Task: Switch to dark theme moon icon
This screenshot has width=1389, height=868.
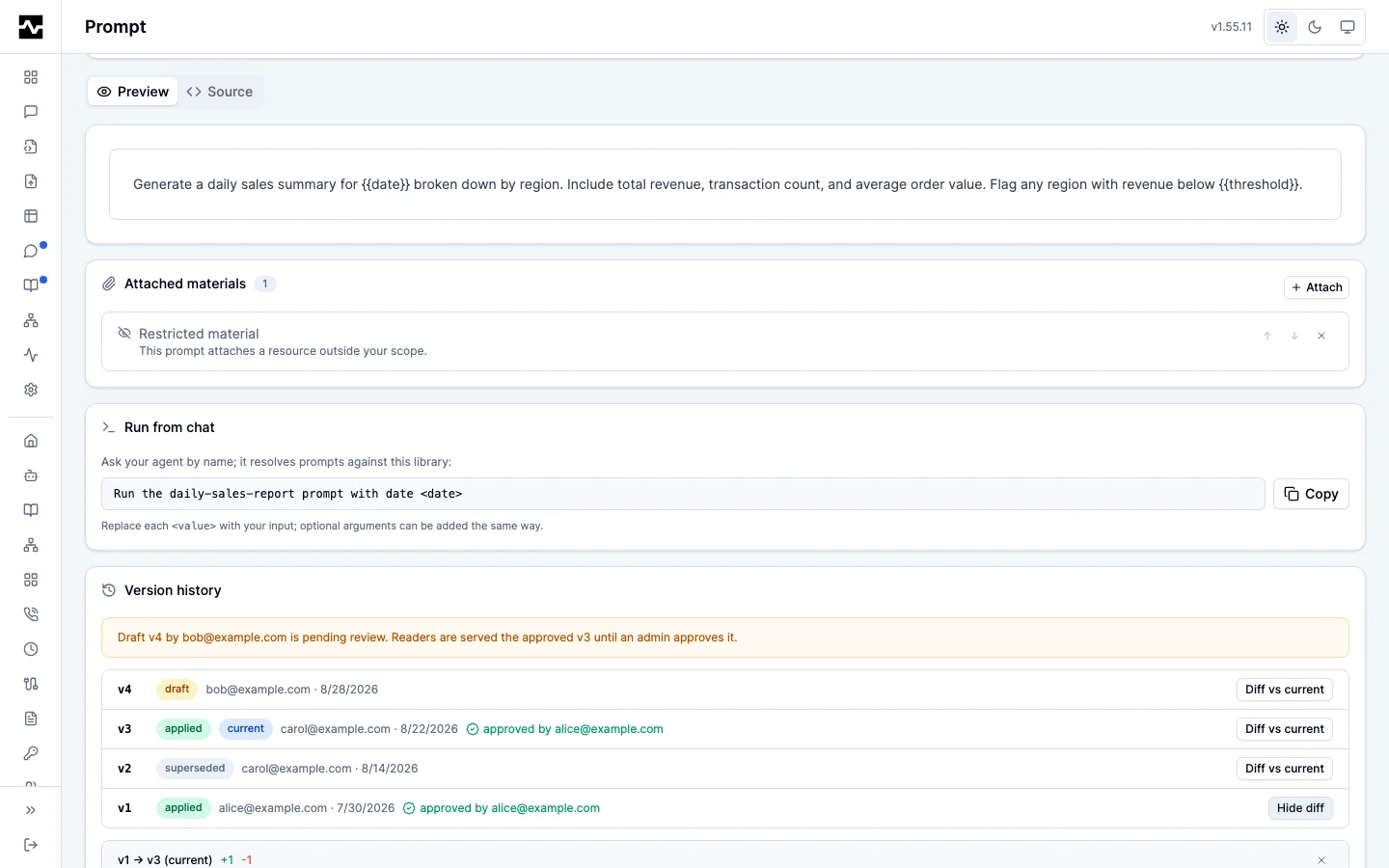Action: point(1315,27)
